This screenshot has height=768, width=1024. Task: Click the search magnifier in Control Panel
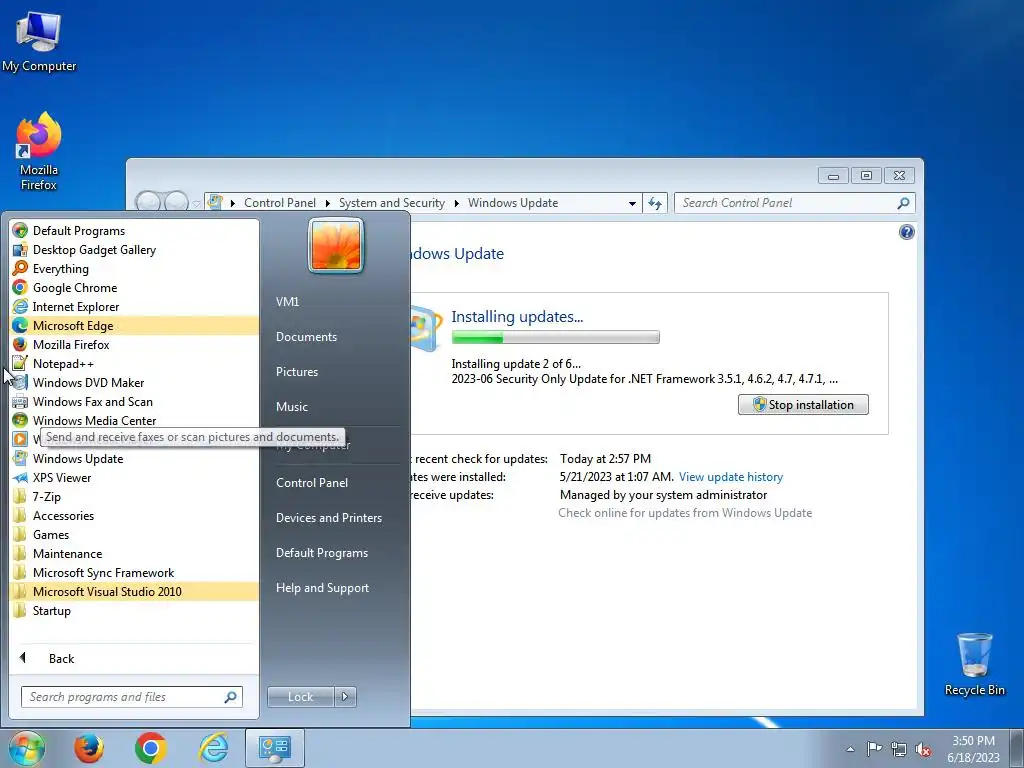903,203
